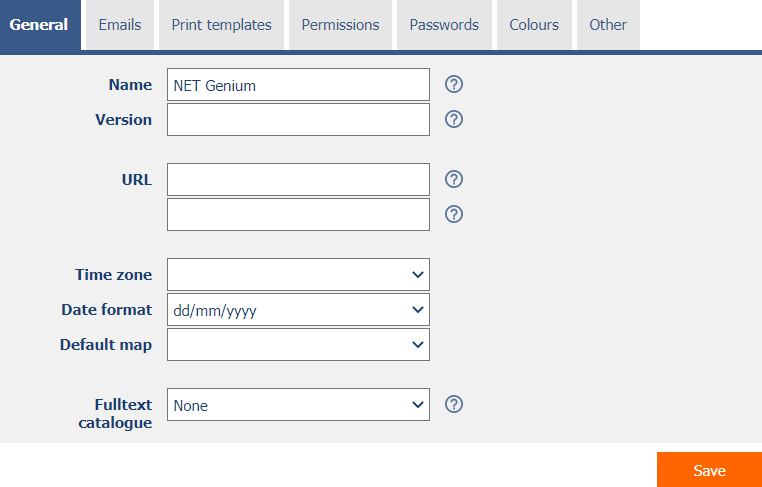Expand the Default map dropdown
This screenshot has width=762, height=487.
point(298,345)
